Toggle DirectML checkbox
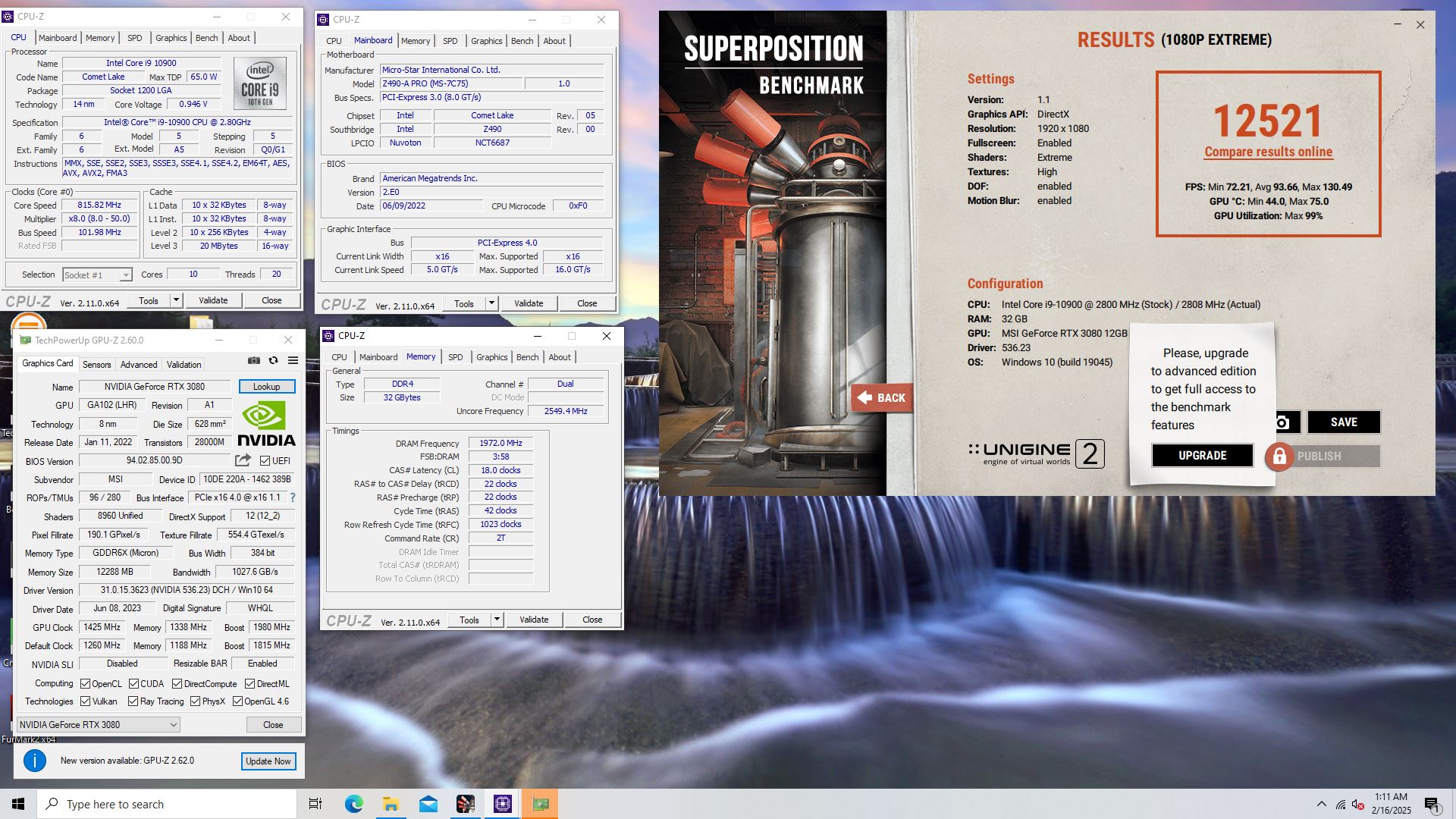This screenshot has width=1456, height=819. (249, 684)
